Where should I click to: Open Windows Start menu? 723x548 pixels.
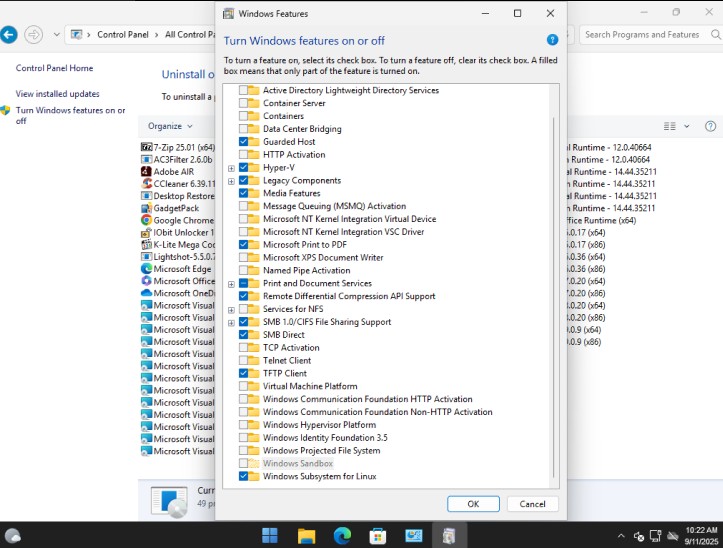[x=270, y=536]
